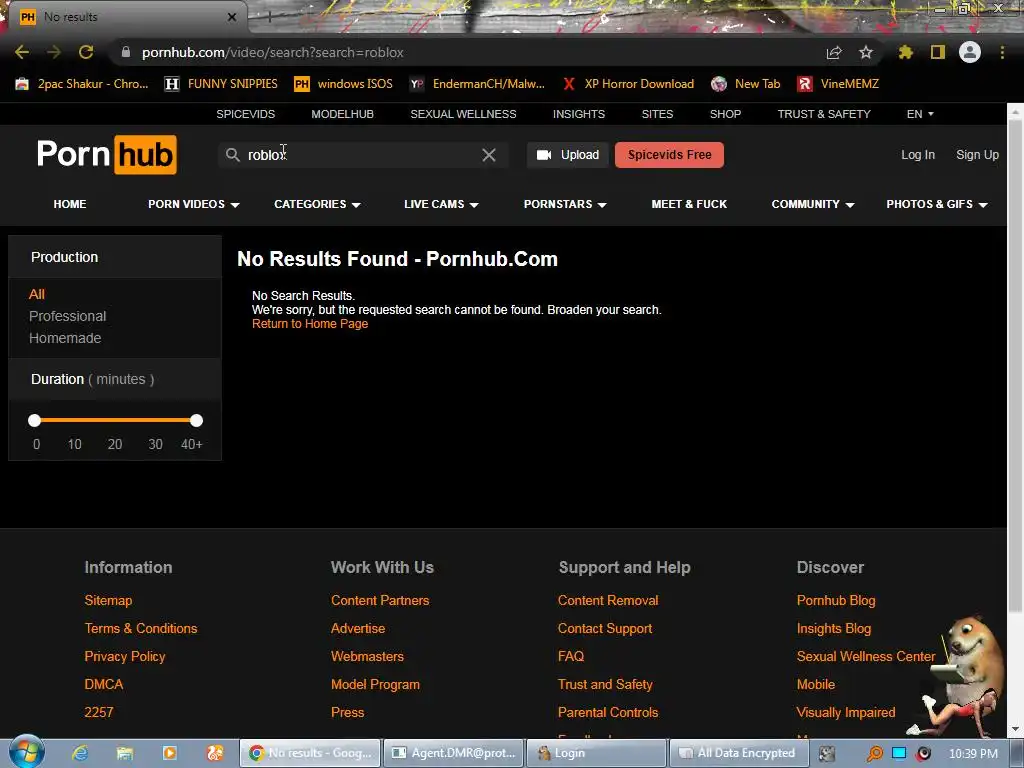Open the 'EndermanCH/Malw...' bookmark
The image size is (1024, 768).
(477, 84)
